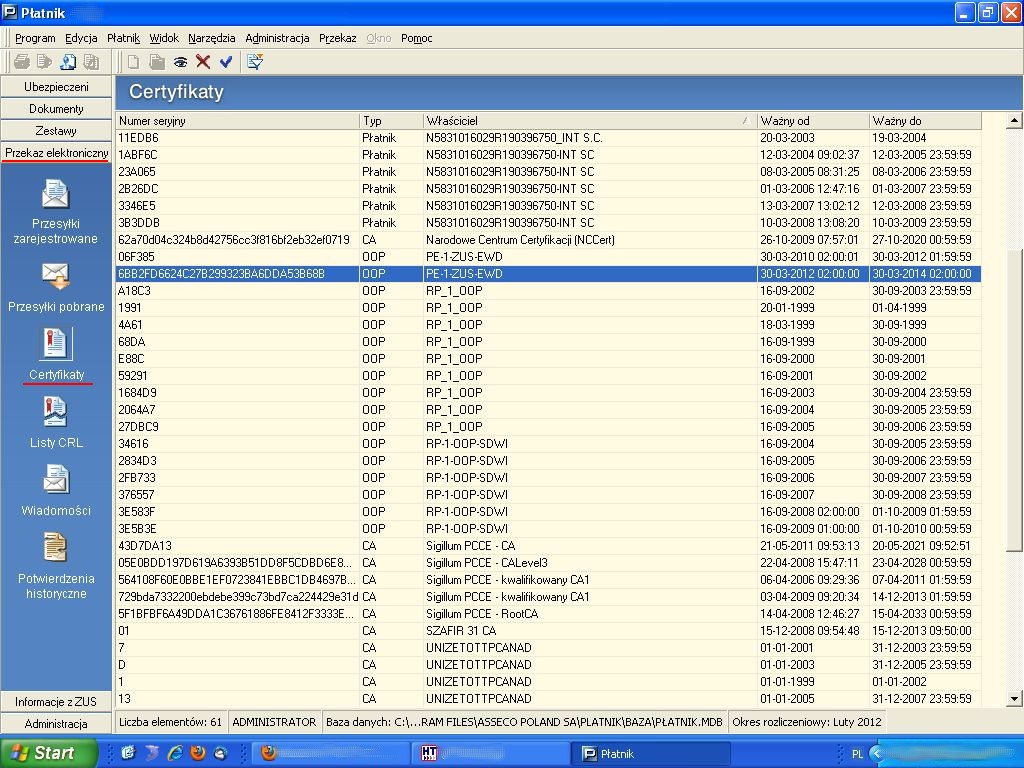The width and height of the screenshot is (1024, 768).
Task: Click the ADMINISTRATOR status bar field
Action: 274,722
